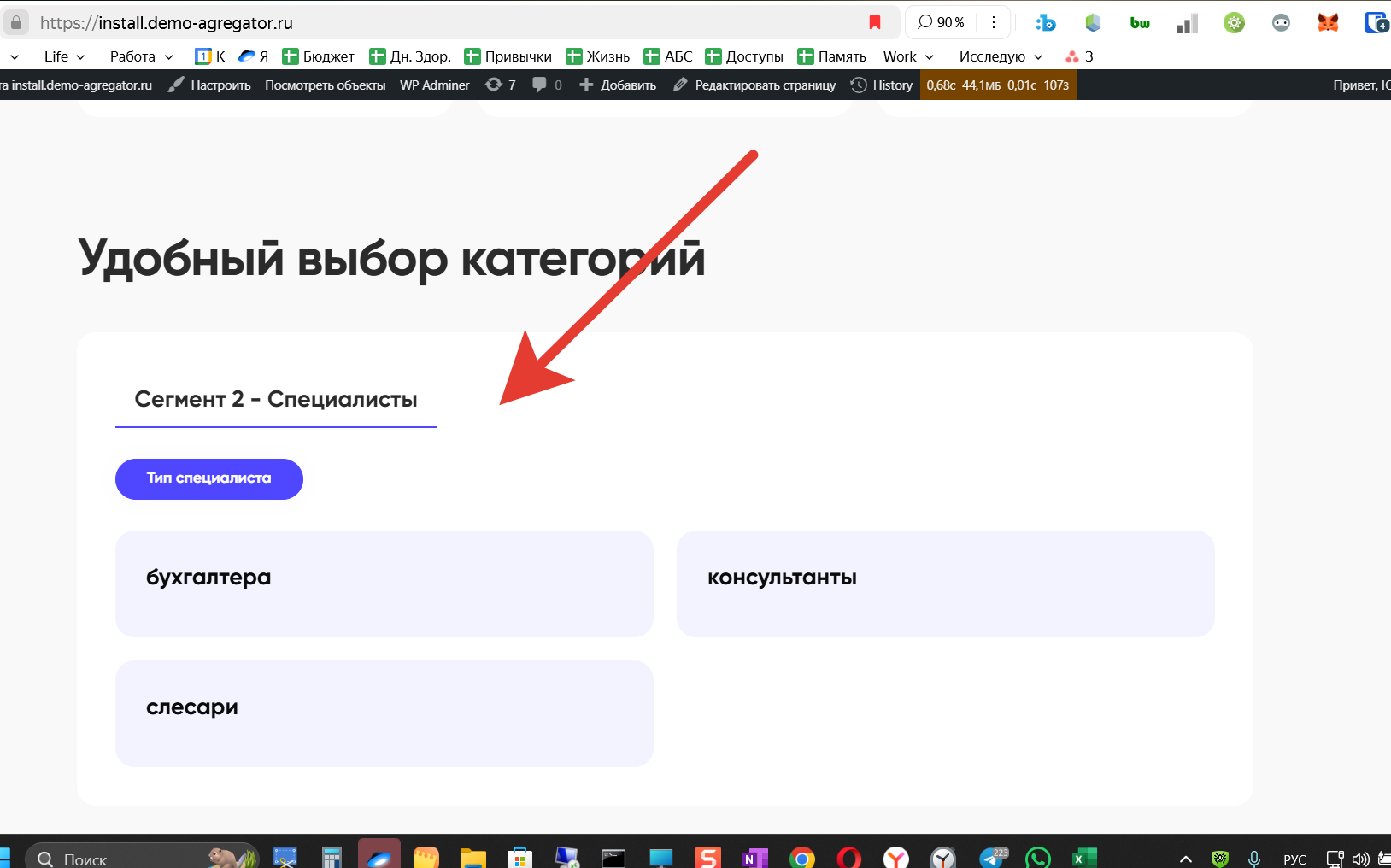The width and height of the screenshot is (1391, 868).
Task: Click the red bookmark icon in address bar
Action: [x=874, y=22]
